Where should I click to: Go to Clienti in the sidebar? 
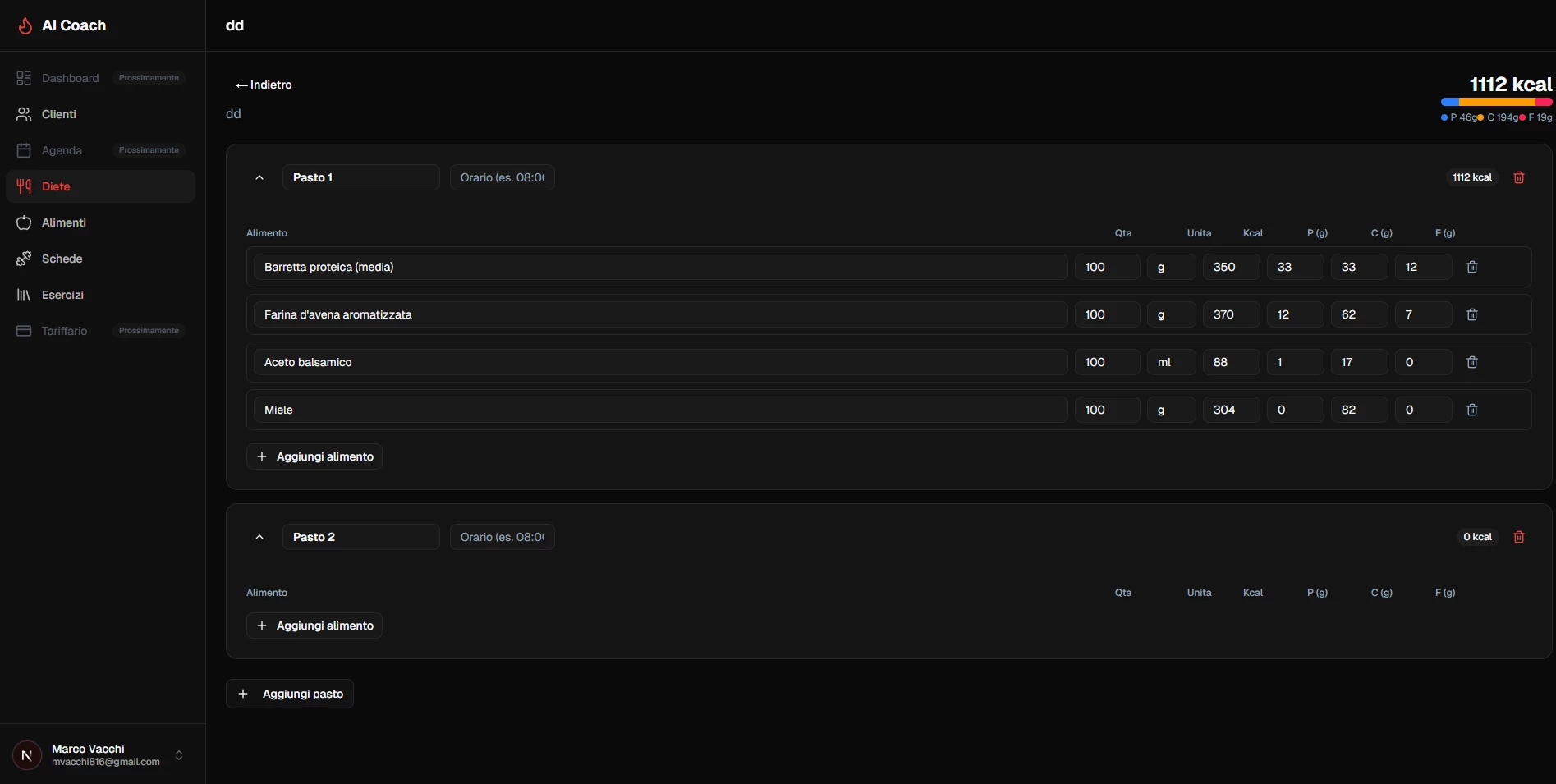pos(59,114)
